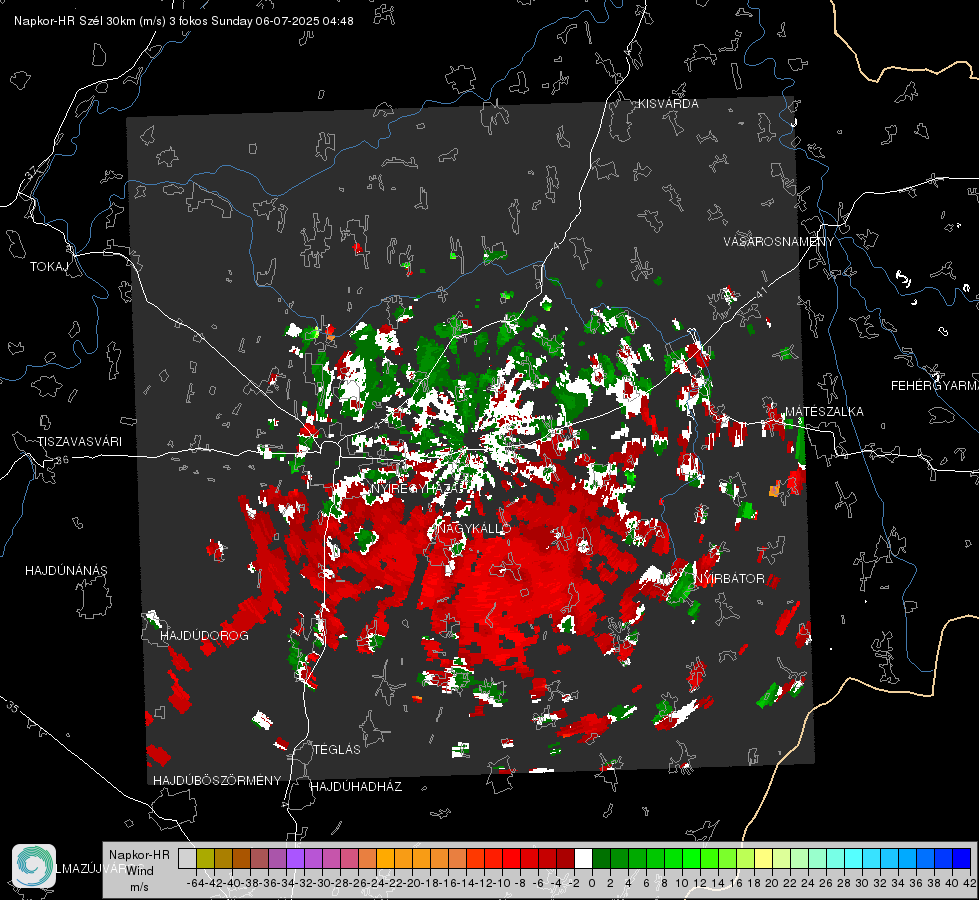Click road number 36 near Tiszavasvári

click(62, 460)
